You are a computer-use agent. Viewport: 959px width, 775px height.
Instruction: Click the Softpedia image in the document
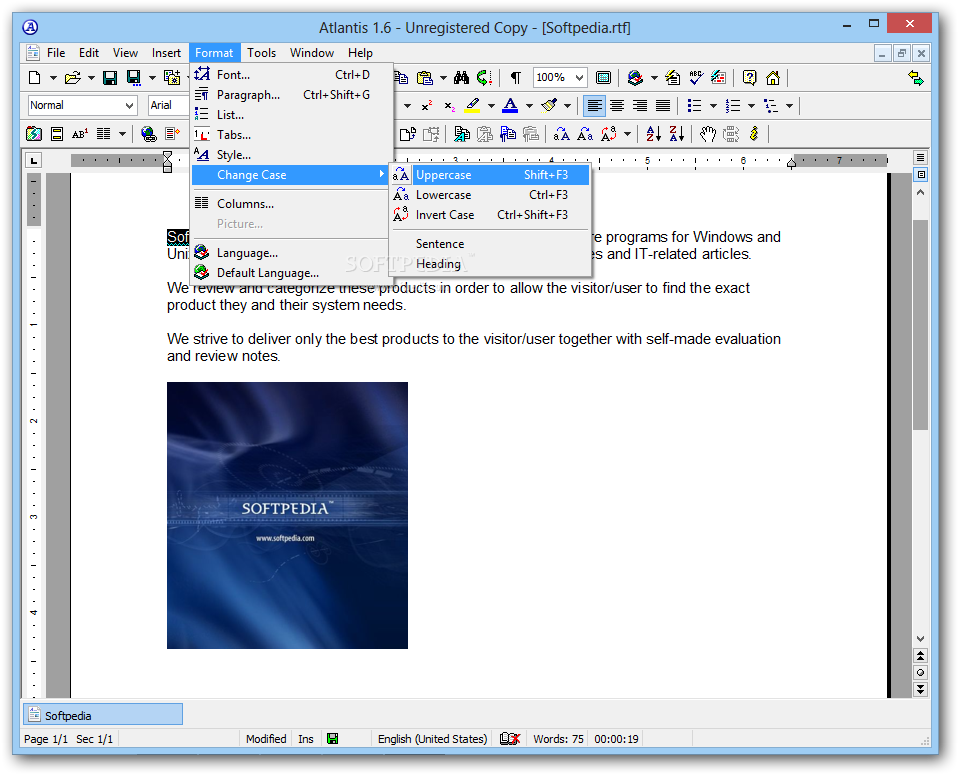tap(287, 516)
